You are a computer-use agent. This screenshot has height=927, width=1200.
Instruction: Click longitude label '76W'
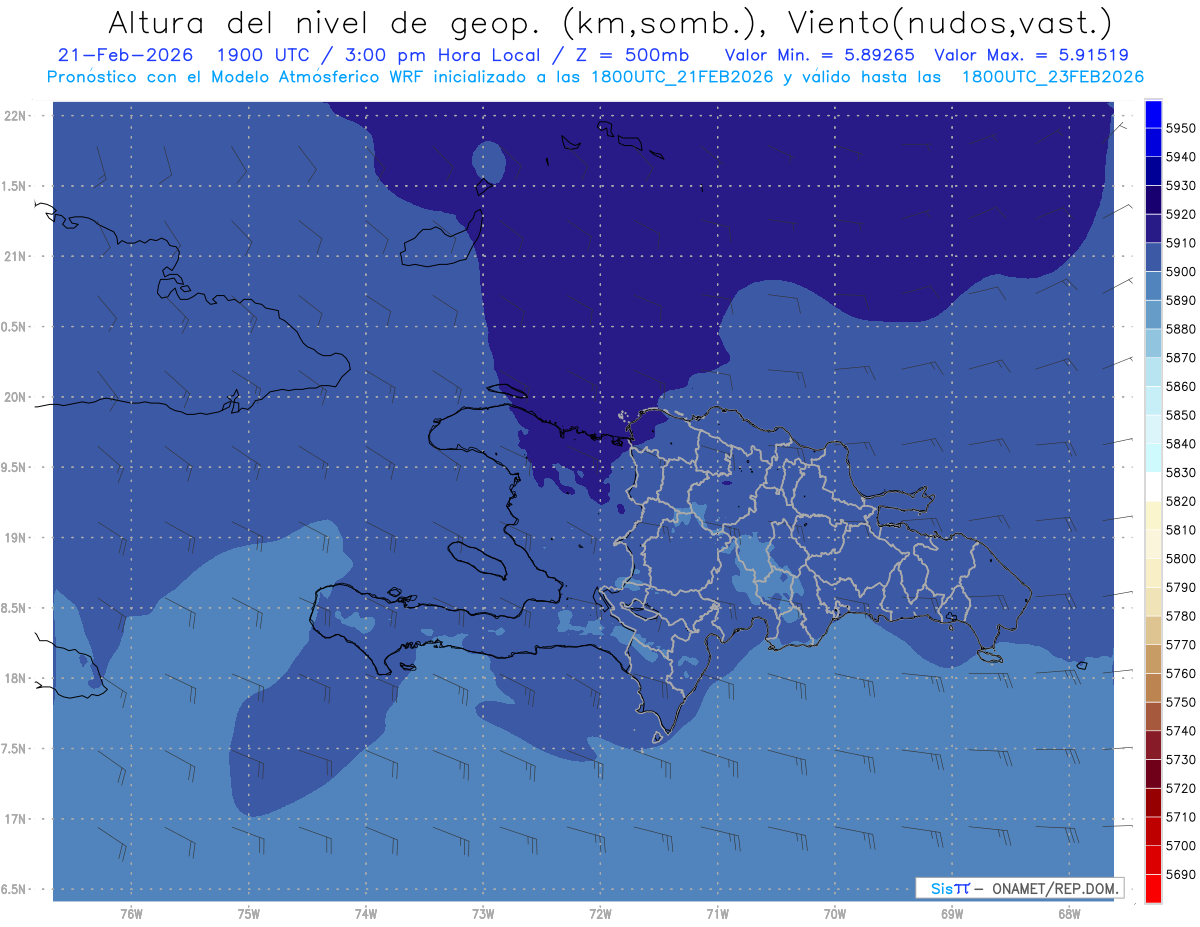tap(131, 913)
